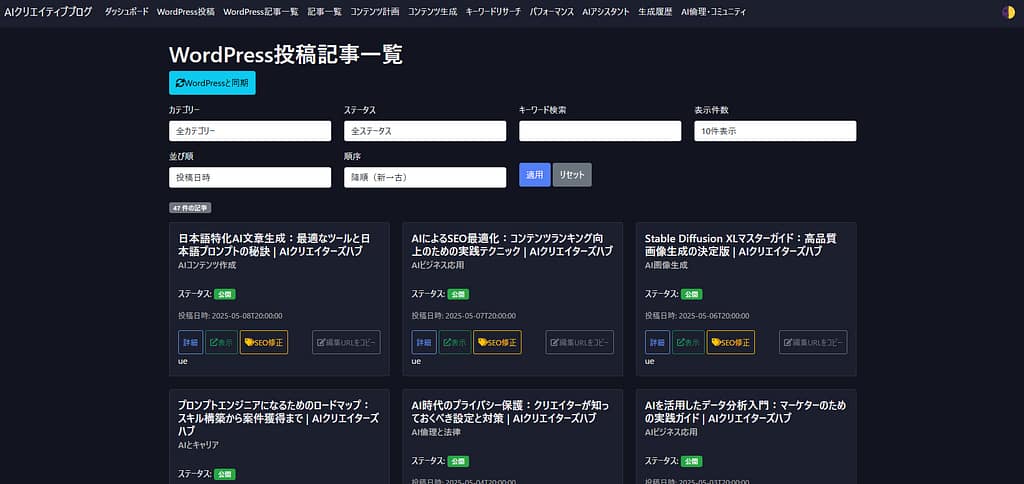Viewport: 1024px width, 484px height.
Task: Click SEO修正 on the 日本語特化AI文章生成 card
Action: pos(264,342)
